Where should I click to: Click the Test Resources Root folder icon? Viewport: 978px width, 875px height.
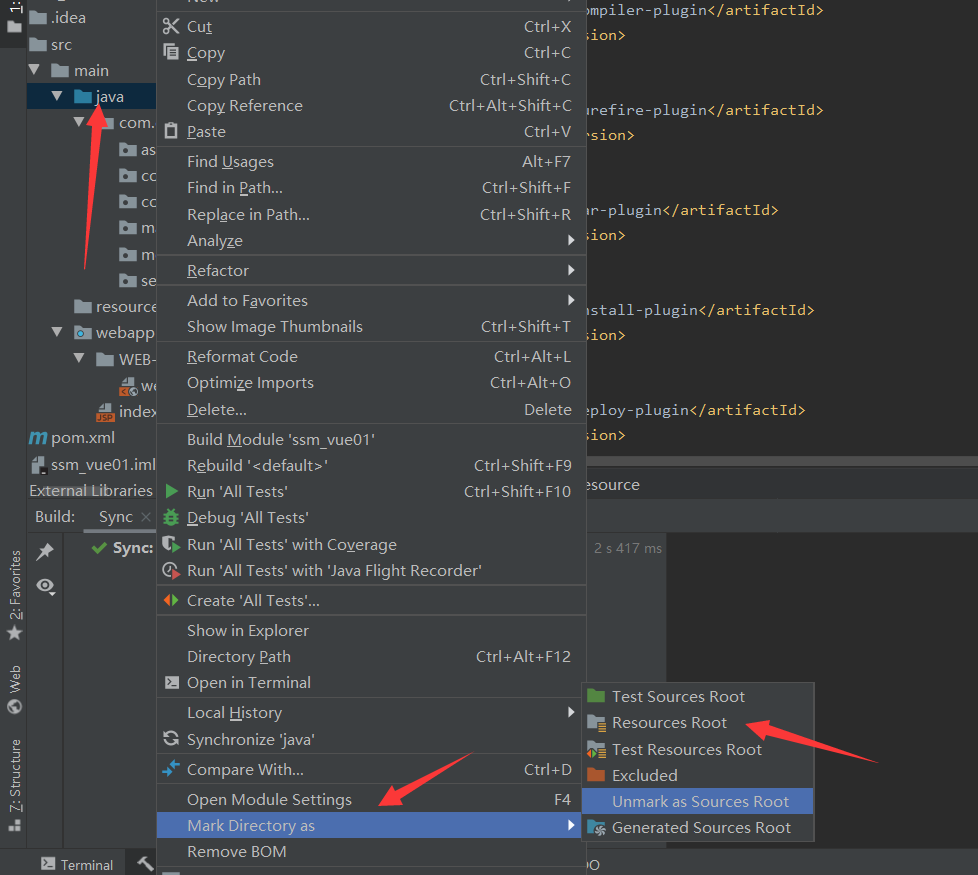(x=596, y=749)
